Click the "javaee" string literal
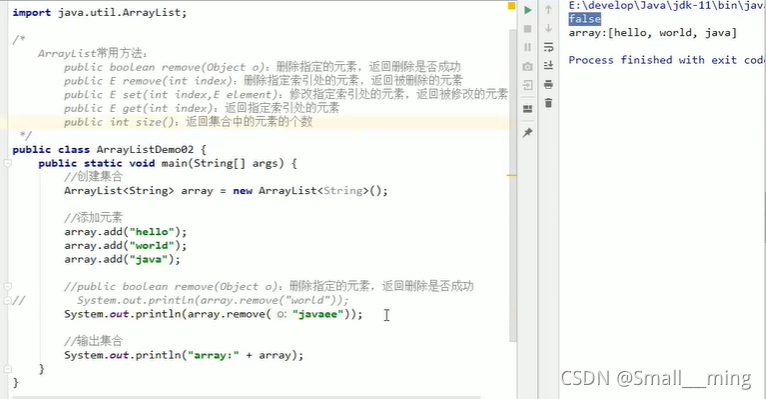Image resolution: width=766 pixels, height=399 pixels. click(x=318, y=314)
